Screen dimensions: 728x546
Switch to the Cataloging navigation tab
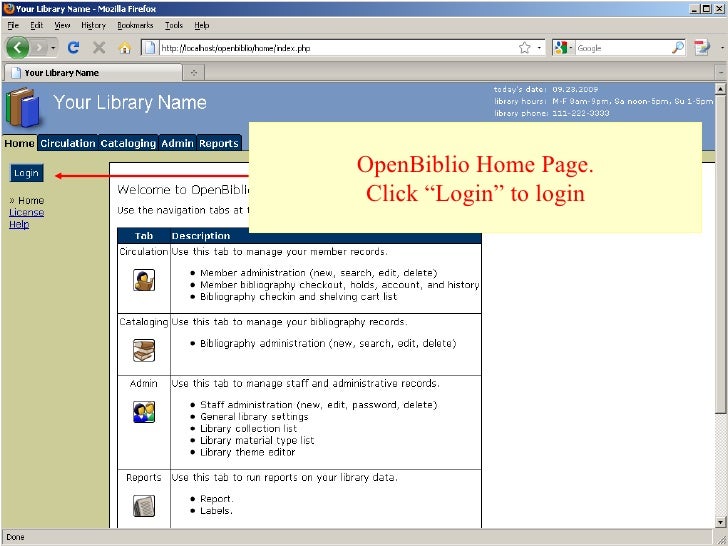pyautogui.click(x=128, y=143)
